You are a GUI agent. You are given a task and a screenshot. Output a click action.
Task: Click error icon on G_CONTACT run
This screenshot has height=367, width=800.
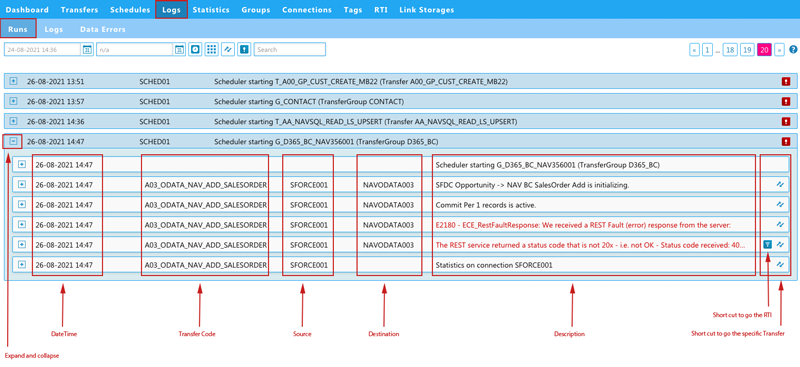click(x=786, y=102)
